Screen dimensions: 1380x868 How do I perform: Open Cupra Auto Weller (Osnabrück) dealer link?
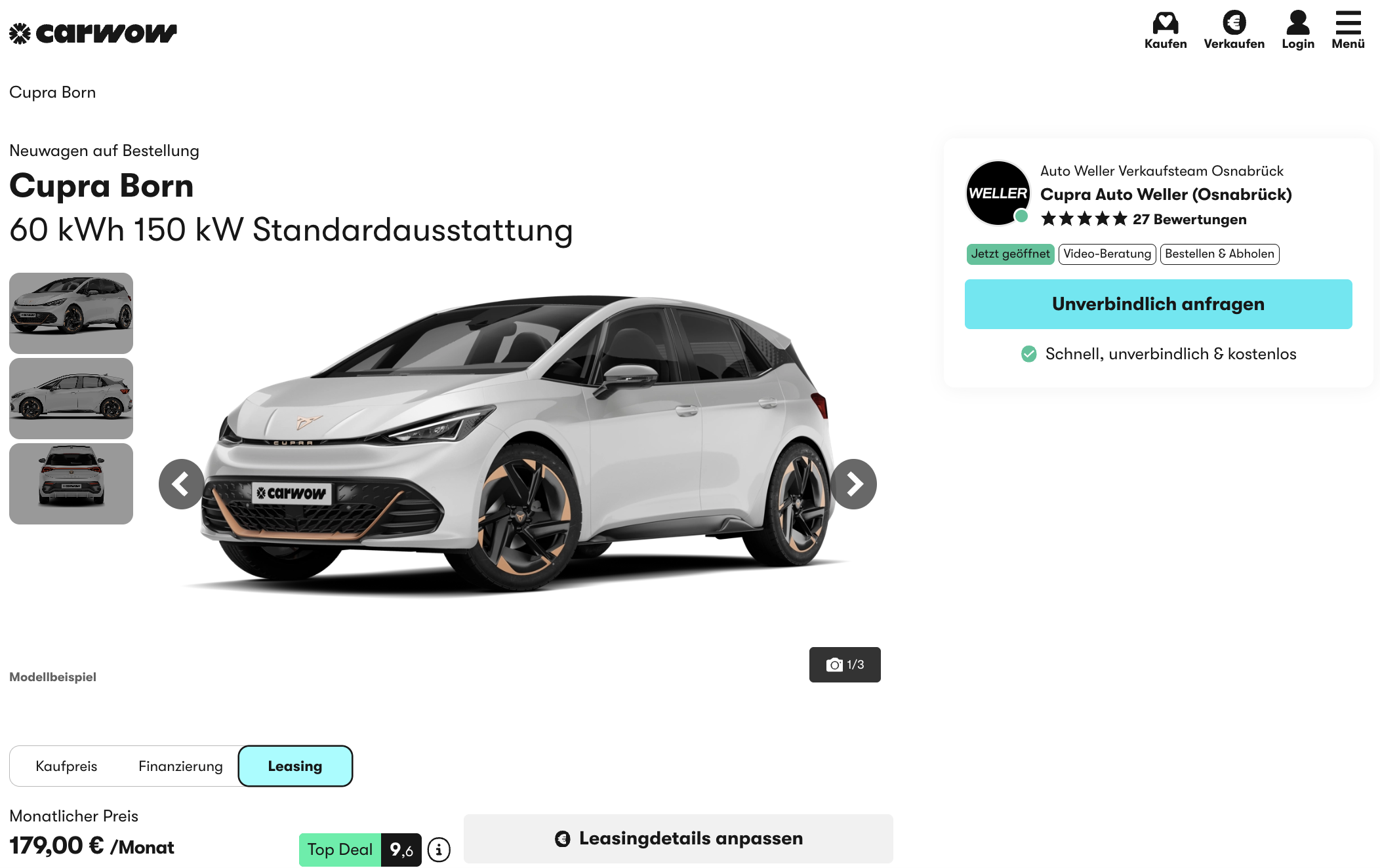pos(1166,195)
